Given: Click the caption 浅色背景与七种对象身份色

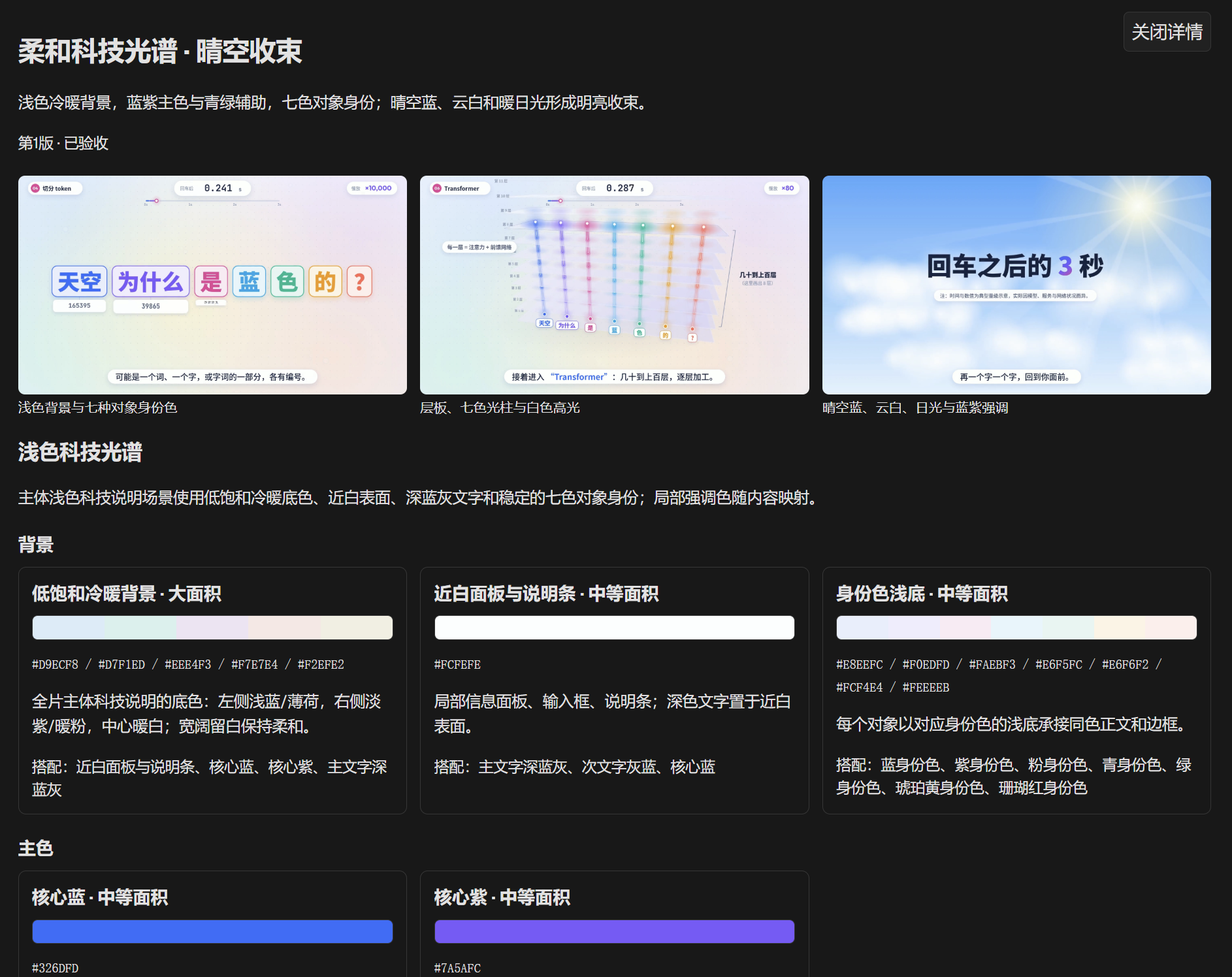Looking at the screenshot, I should click(x=98, y=408).
